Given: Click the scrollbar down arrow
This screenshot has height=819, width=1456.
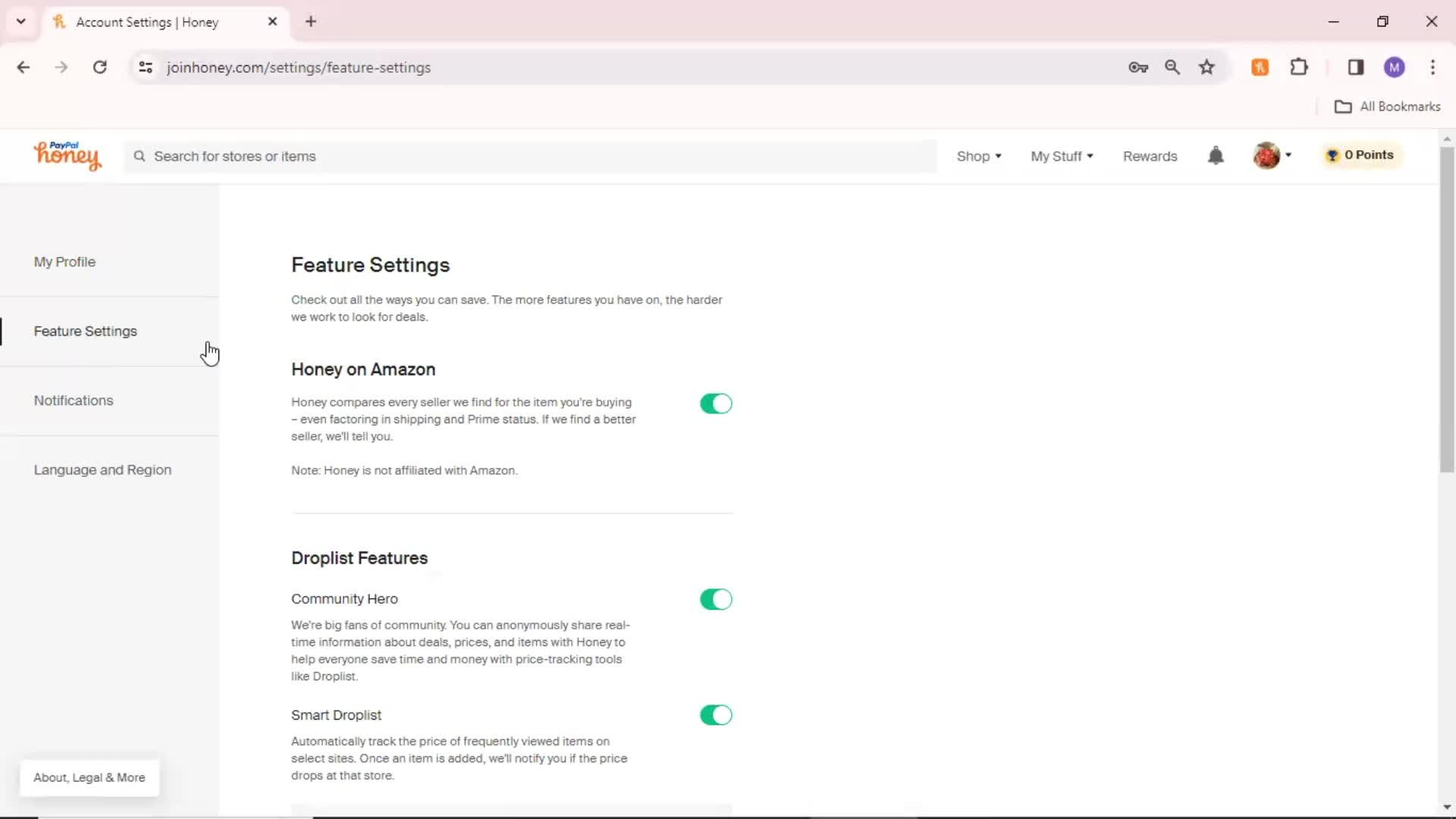Looking at the screenshot, I should coord(1447,807).
